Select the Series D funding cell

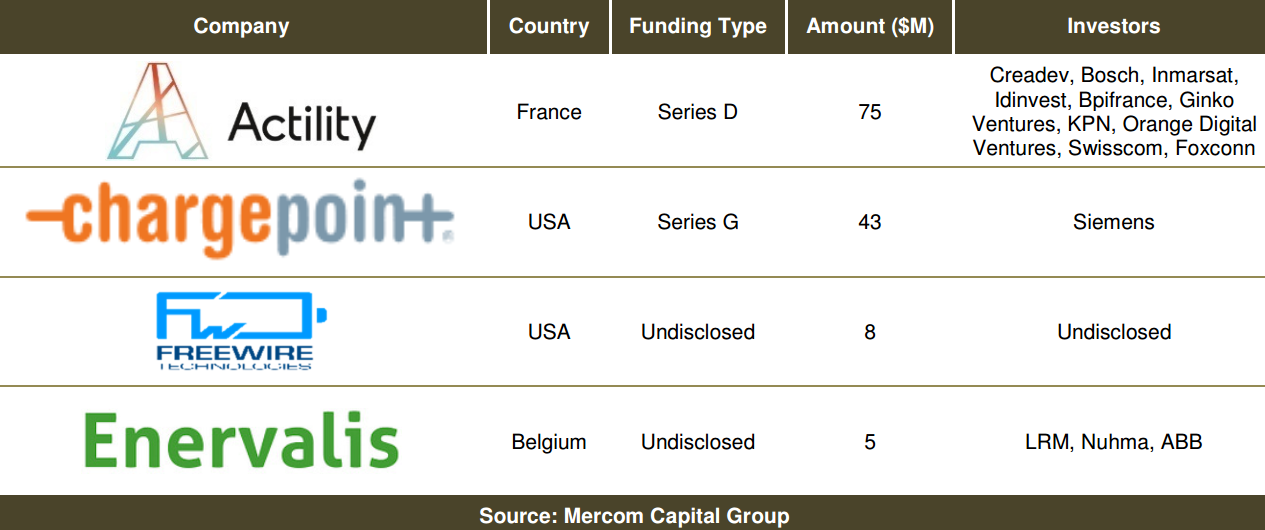pyautogui.click(x=698, y=112)
